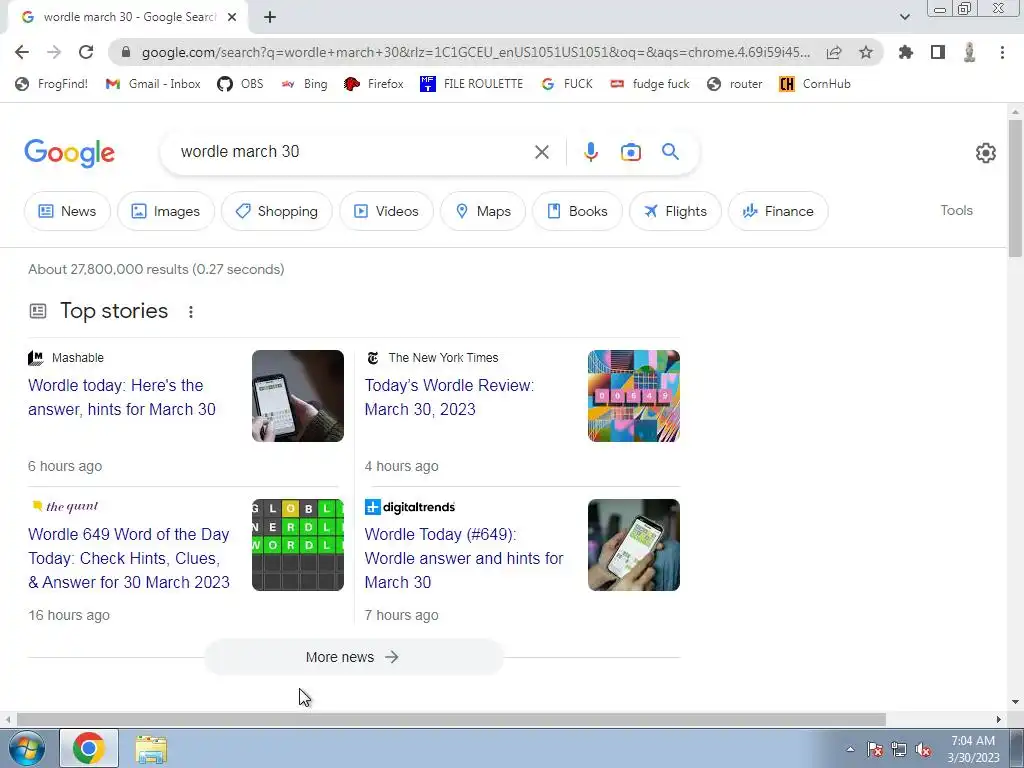Click the Digital Trends phone thumbnail
The image size is (1024, 768).
click(x=633, y=545)
